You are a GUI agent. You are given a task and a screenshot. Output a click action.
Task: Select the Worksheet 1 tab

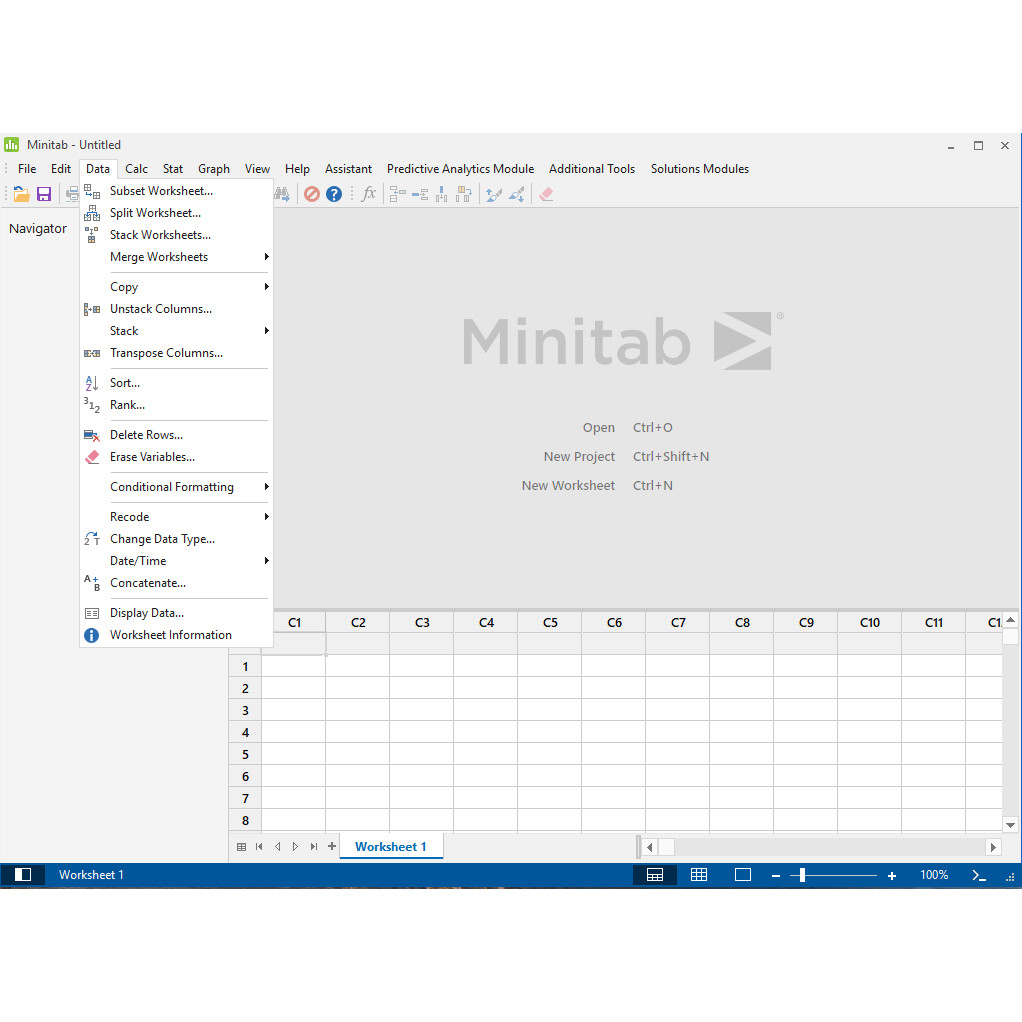[391, 846]
